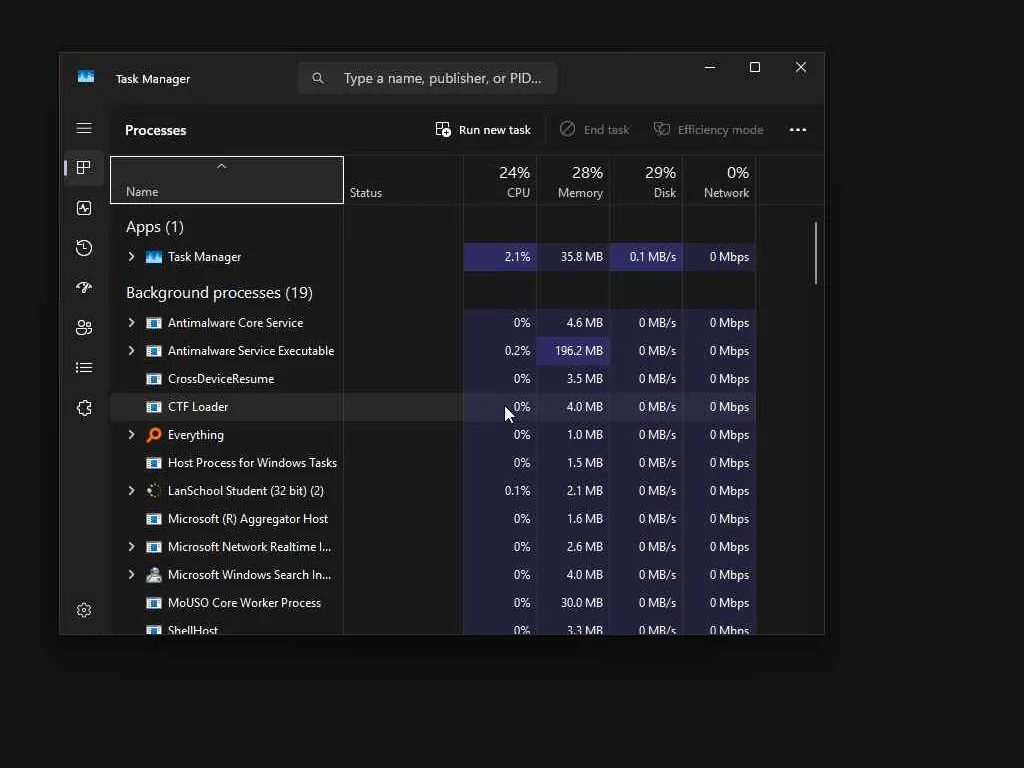The width and height of the screenshot is (1024, 768).
Task: Open the Services sidebar tab
Action: click(x=84, y=408)
